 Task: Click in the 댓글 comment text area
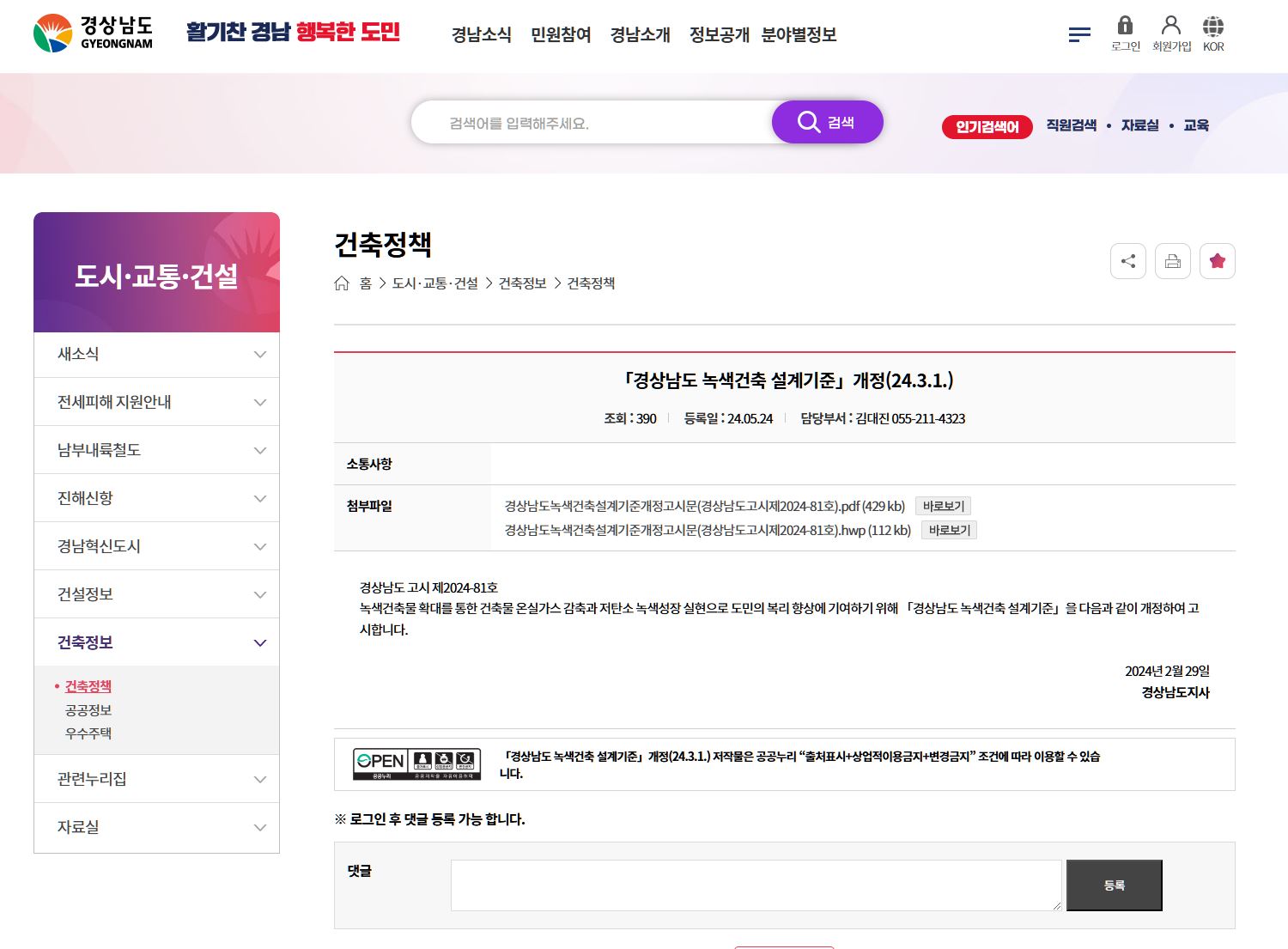pos(756,885)
